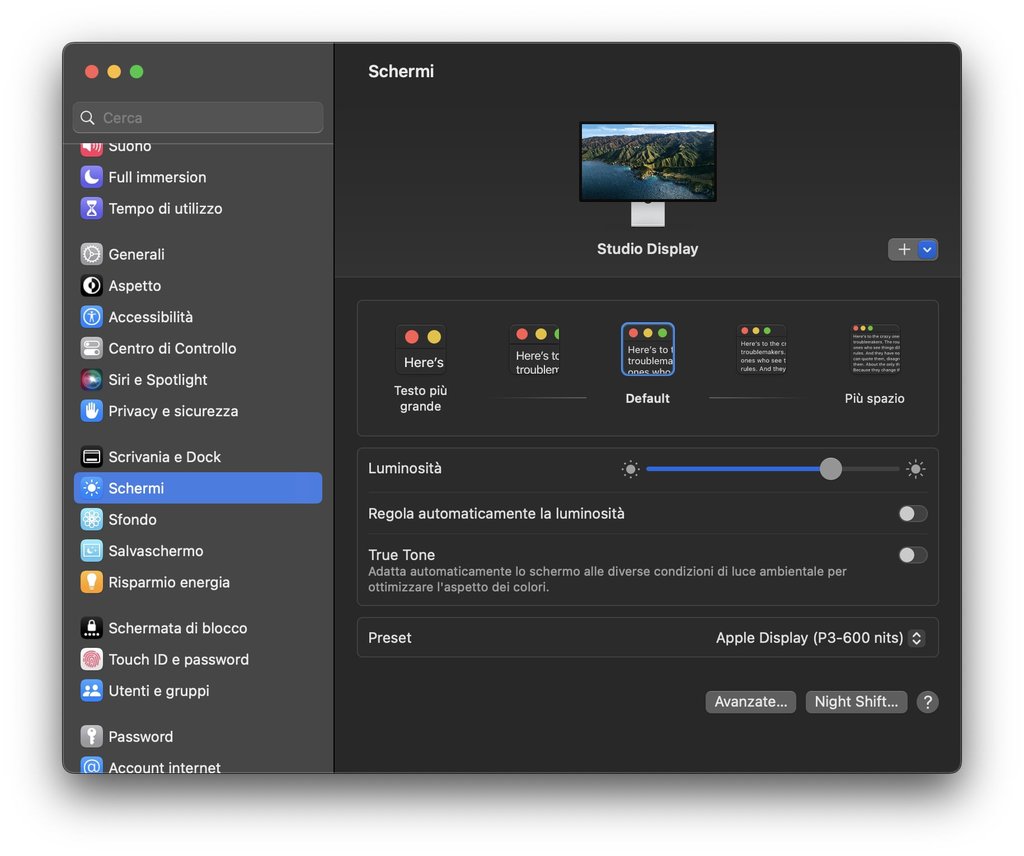This screenshot has width=1024, height=856.
Task: Open the help question mark button
Action: coord(927,702)
